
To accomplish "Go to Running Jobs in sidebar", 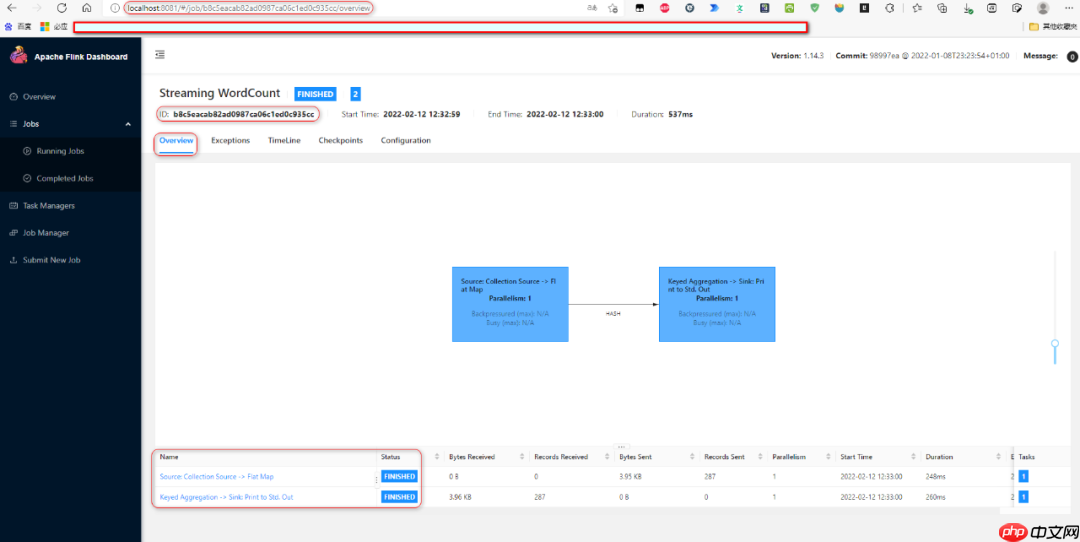I will click(x=60, y=151).
